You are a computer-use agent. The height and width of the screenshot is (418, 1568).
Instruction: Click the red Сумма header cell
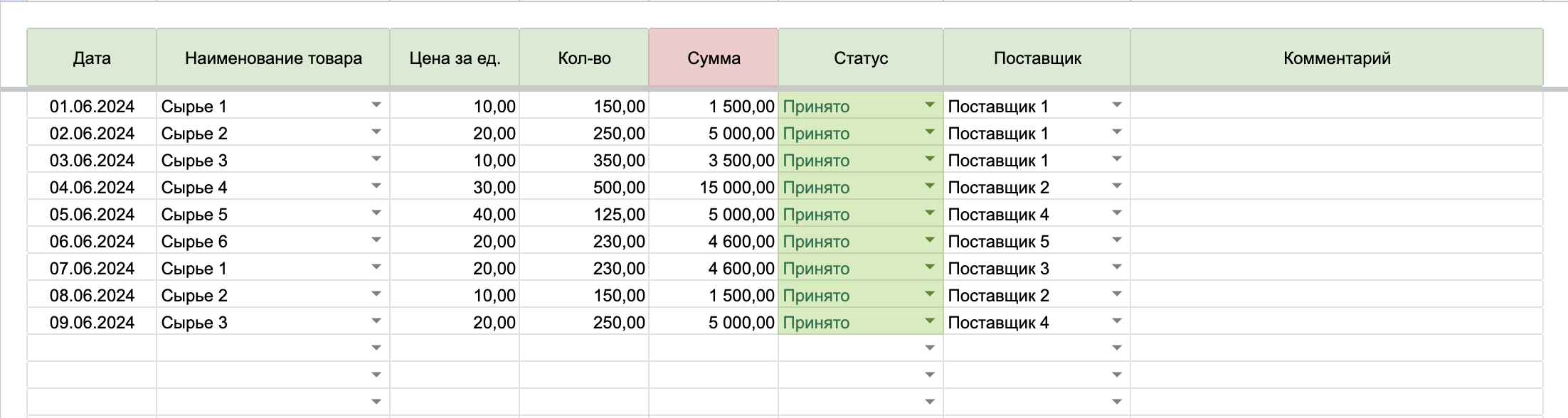pyautogui.click(x=714, y=58)
